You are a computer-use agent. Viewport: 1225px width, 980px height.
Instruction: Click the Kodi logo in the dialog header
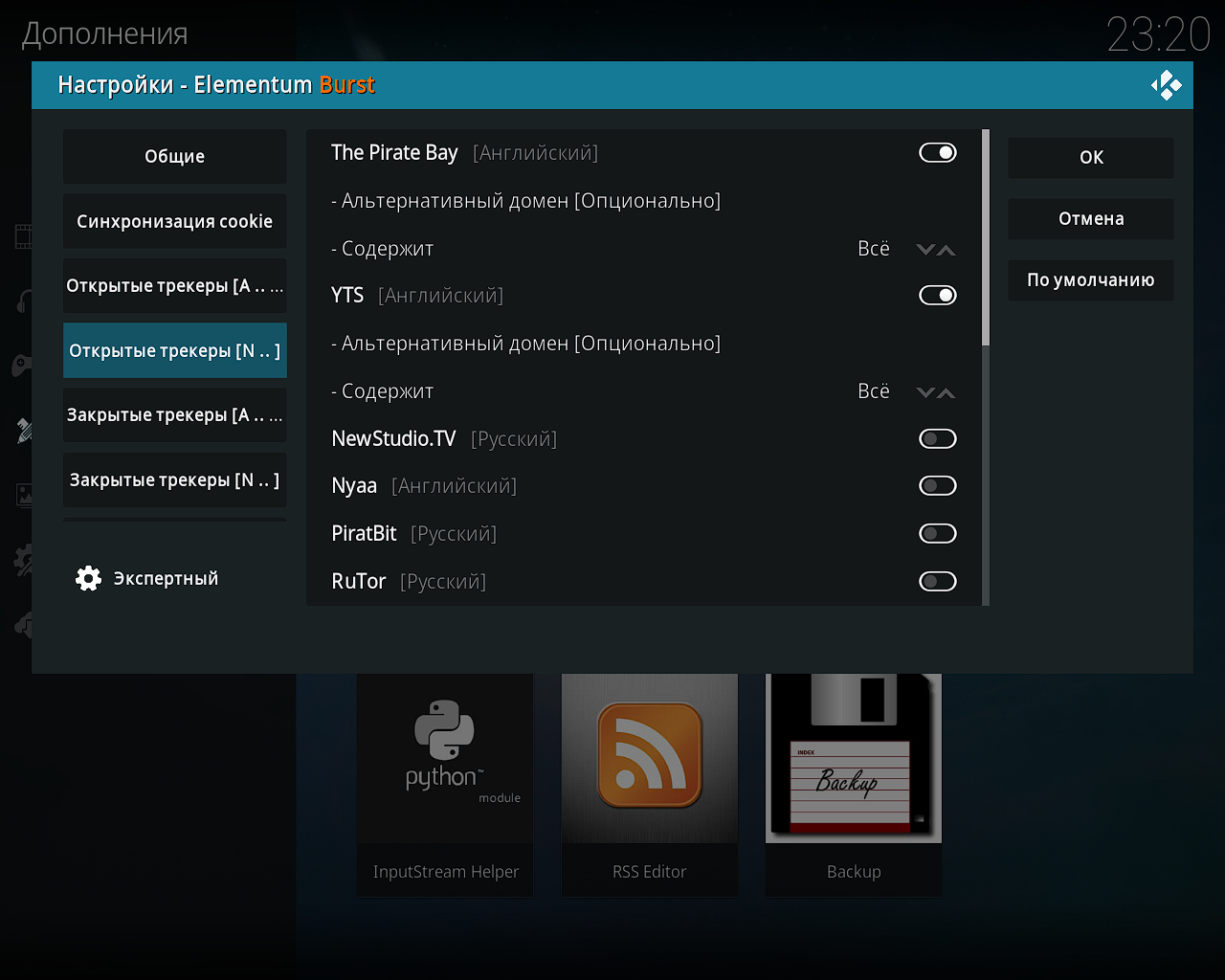tap(1166, 85)
